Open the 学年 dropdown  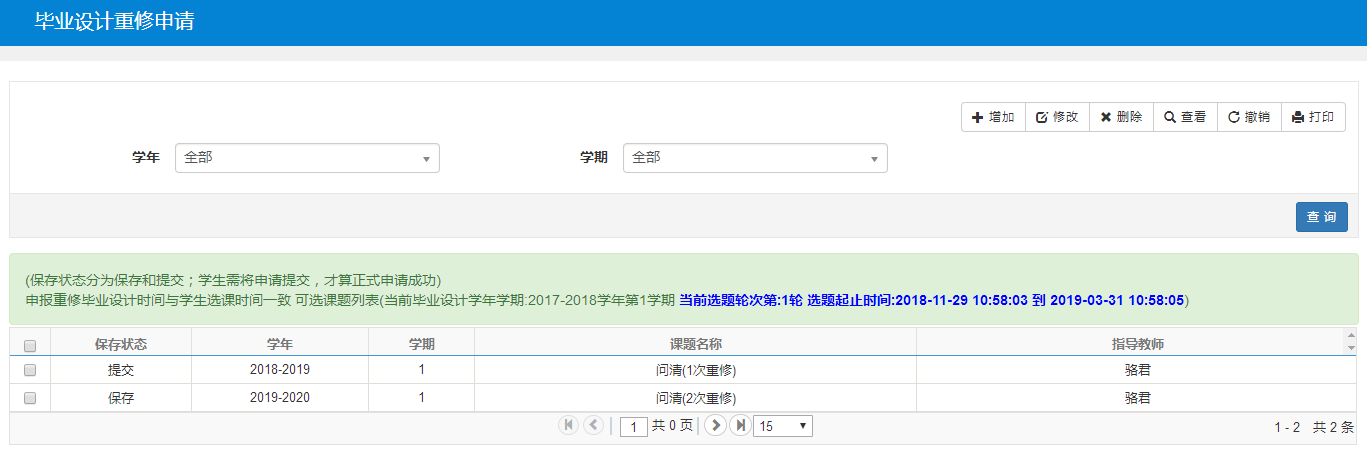pyautogui.click(x=307, y=158)
